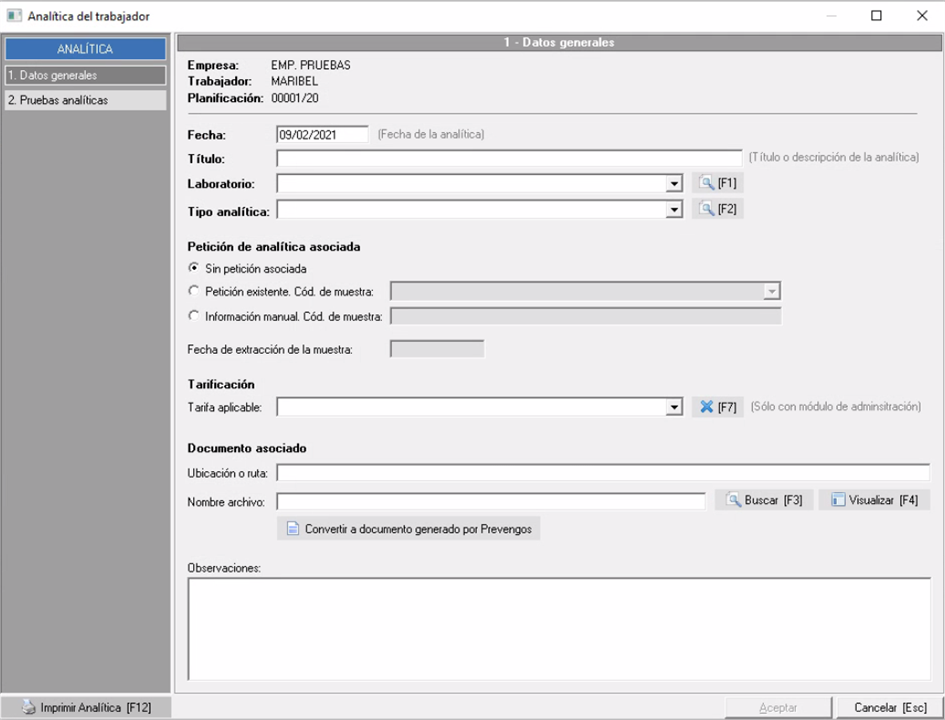The image size is (945, 720).
Task: Open the Tipo analítica dropdown
Action: (x=674, y=210)
